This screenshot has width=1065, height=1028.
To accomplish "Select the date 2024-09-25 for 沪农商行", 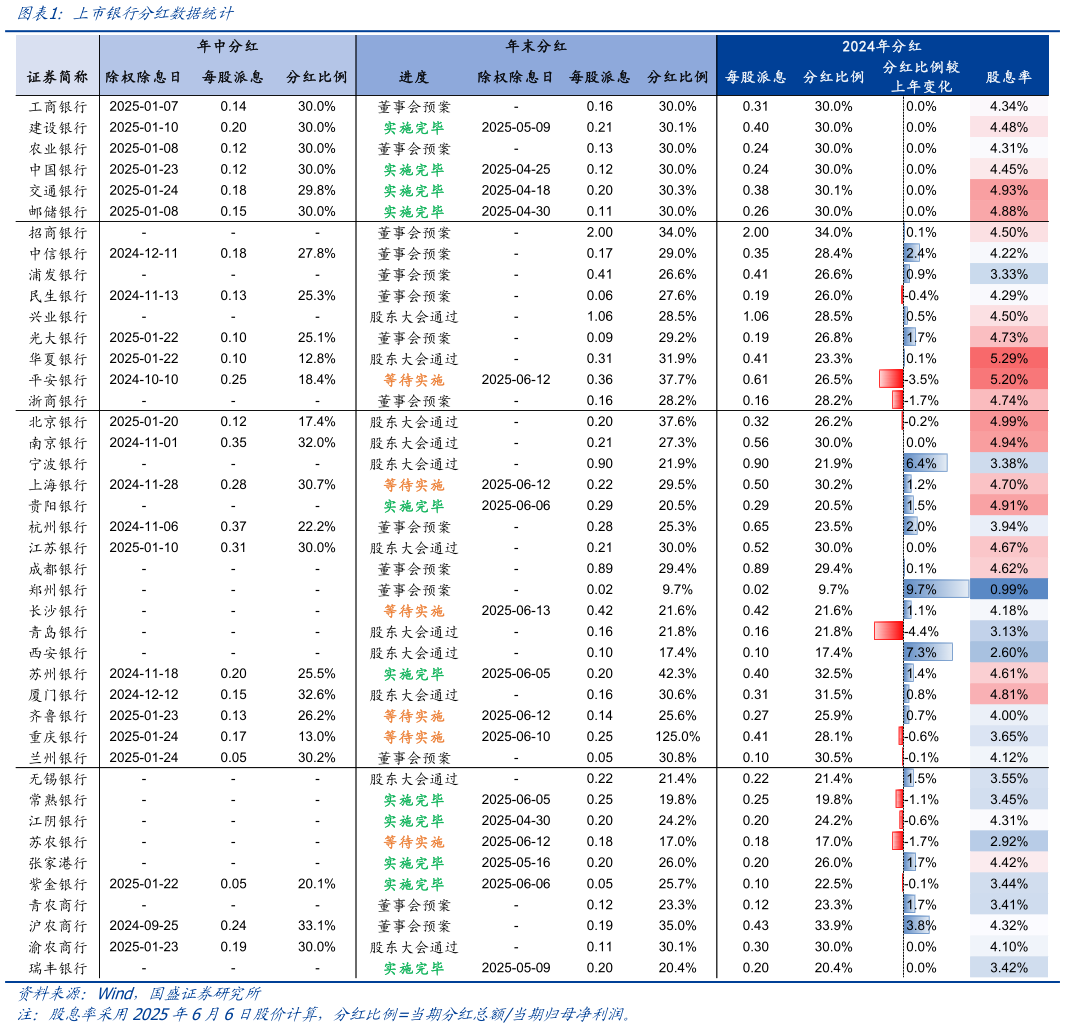I will coord(143,925).
